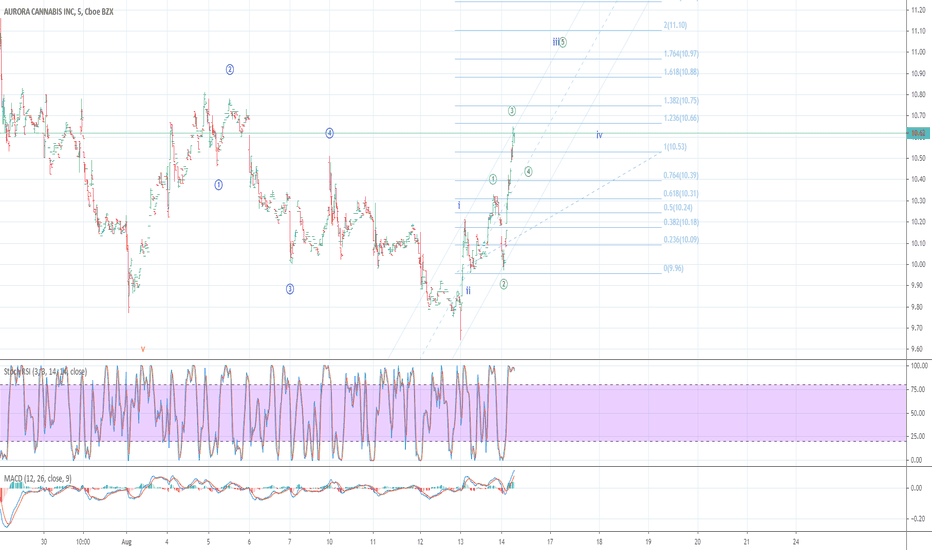Select the blue circled 2 wave marker

(230, 70)
